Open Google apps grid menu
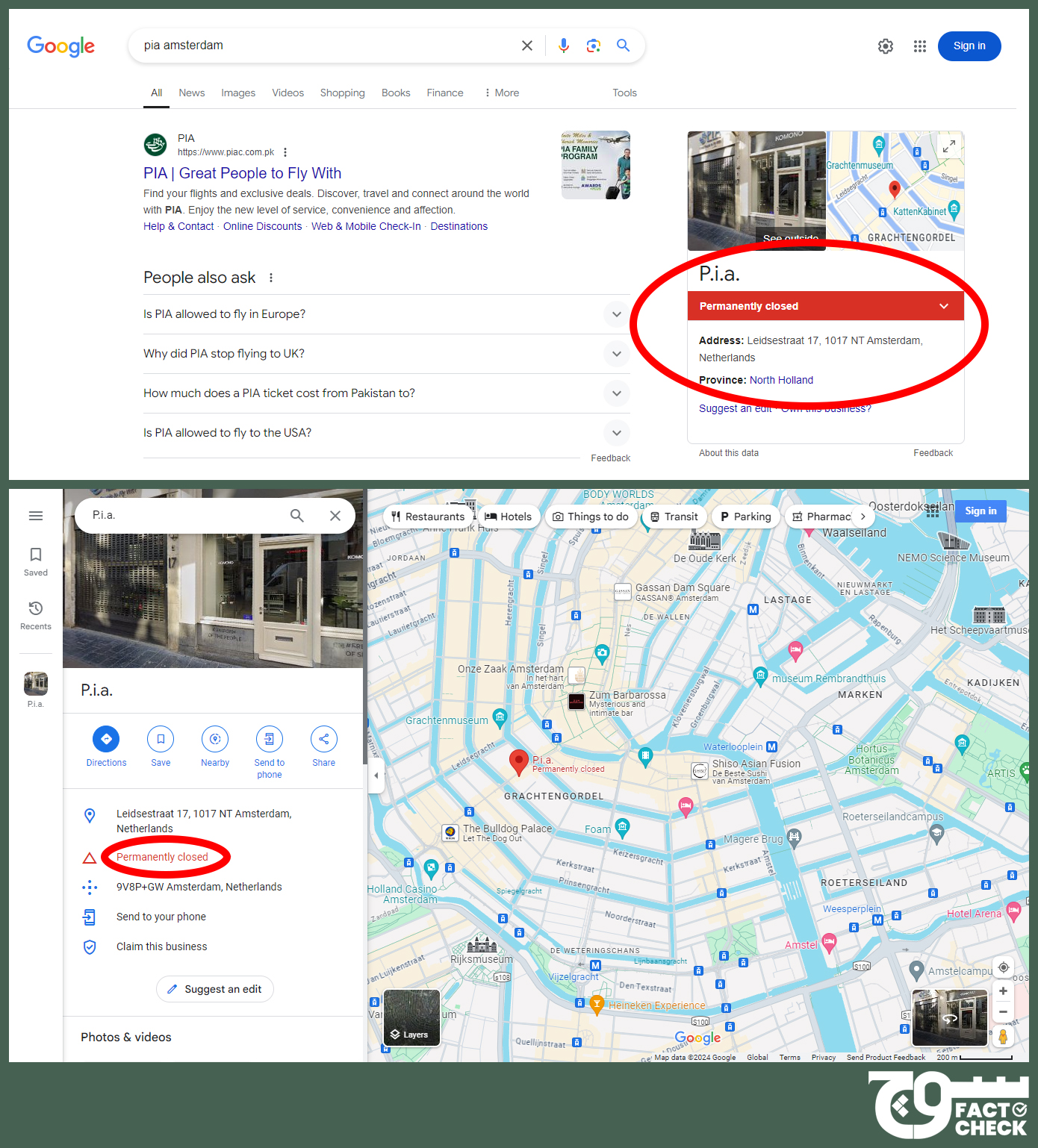Image resolution: width=1038 pixels, height=1148 pixels. click(x=920, y=46)
